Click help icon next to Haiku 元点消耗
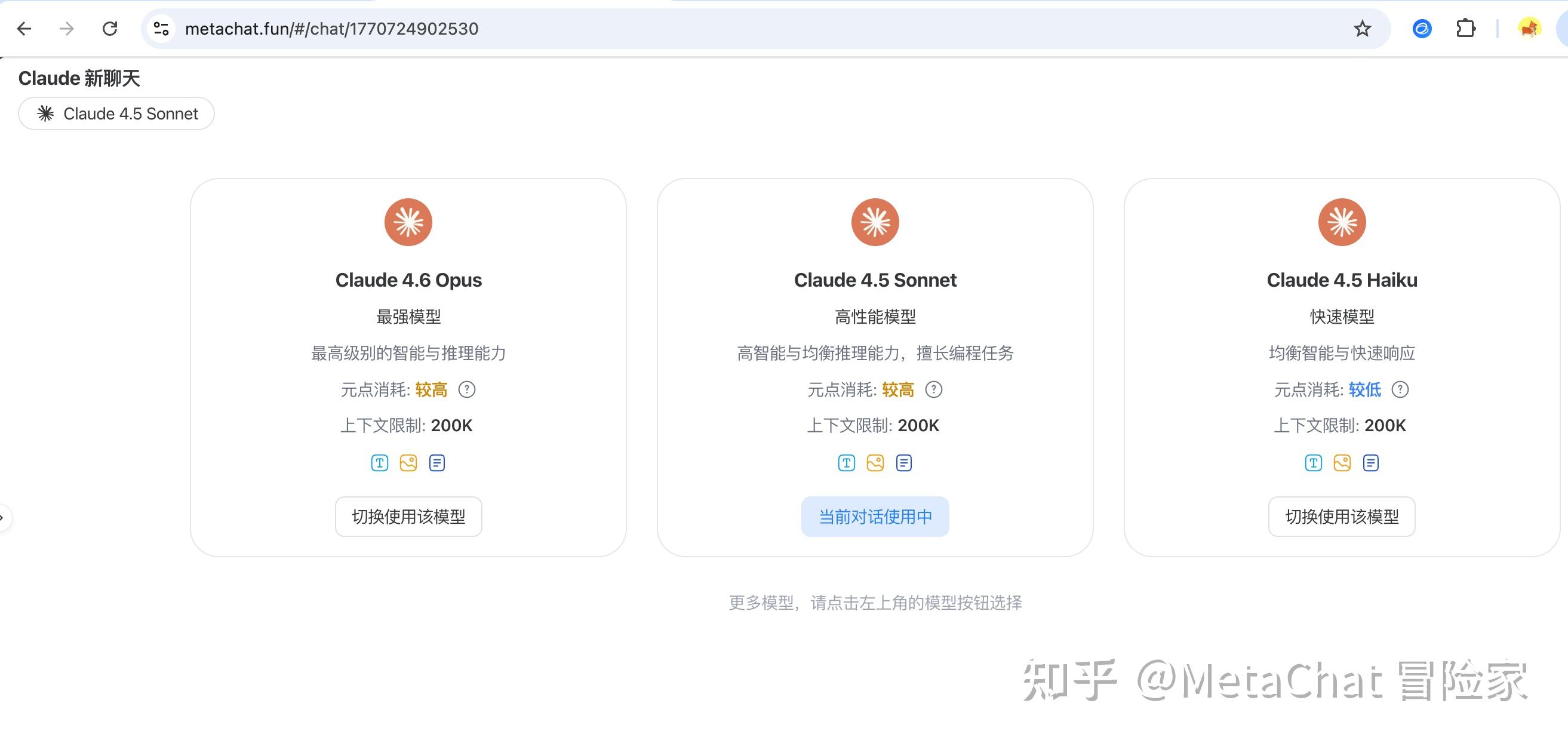This screenshot has height=743, width=1568. click(x=1400, y=390)
